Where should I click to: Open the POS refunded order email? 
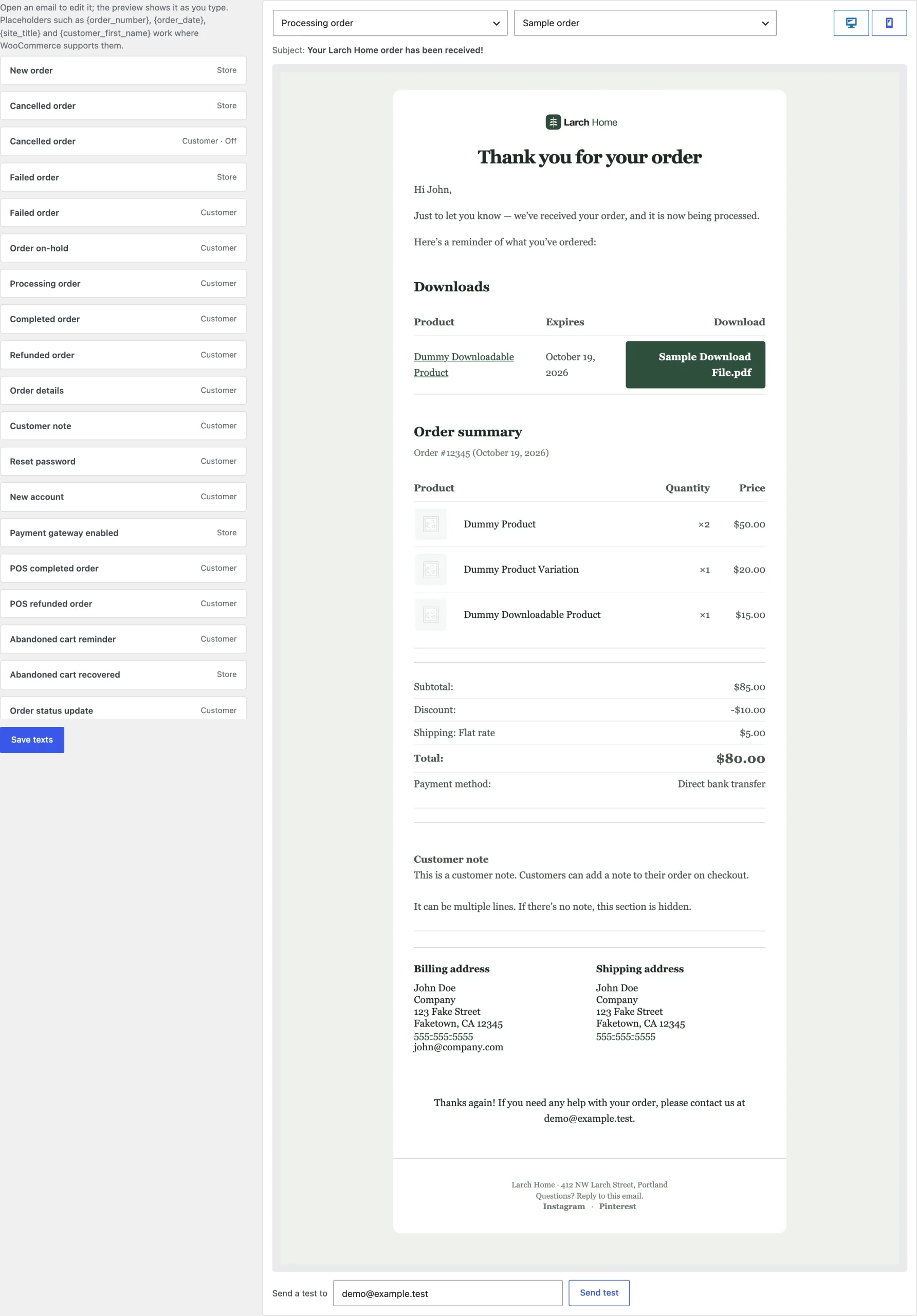coord(123,604)
